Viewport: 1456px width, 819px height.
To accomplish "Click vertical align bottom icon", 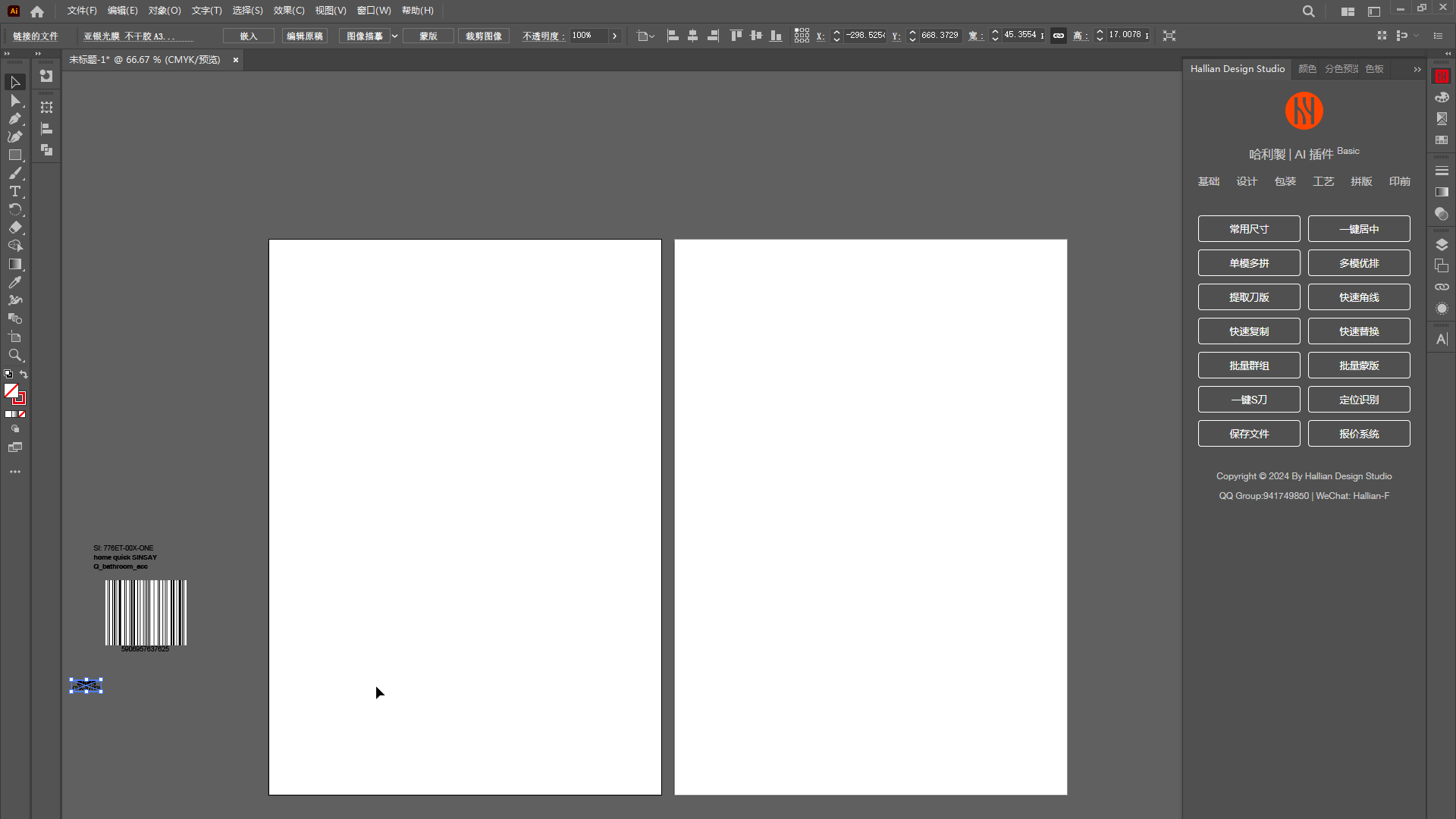I will (776, 36).
